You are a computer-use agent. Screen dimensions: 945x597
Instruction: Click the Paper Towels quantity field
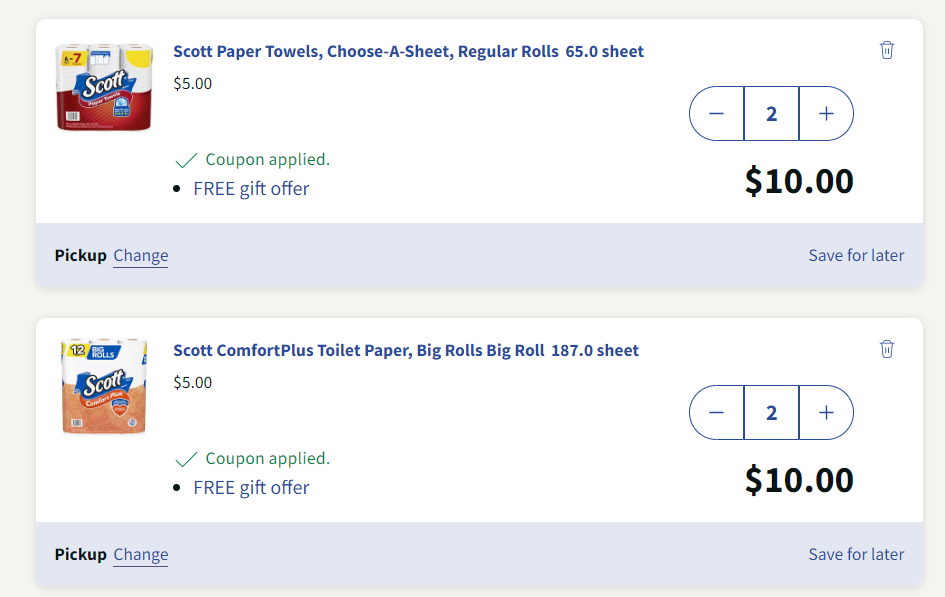[771, 114]
